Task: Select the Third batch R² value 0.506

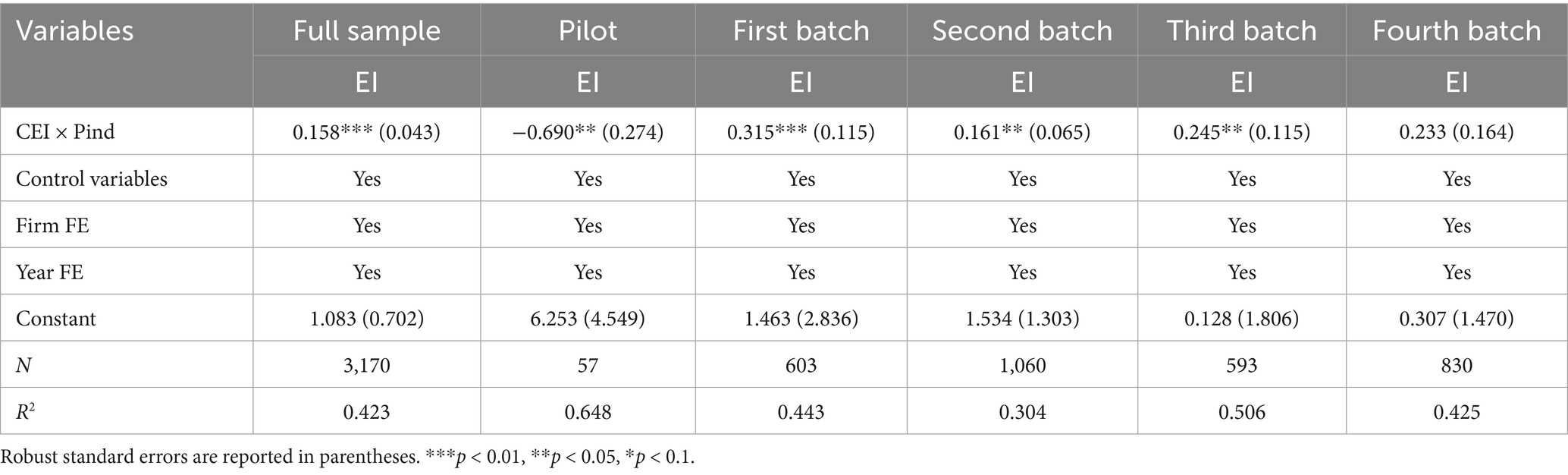Action: (x=1241, y=412)
